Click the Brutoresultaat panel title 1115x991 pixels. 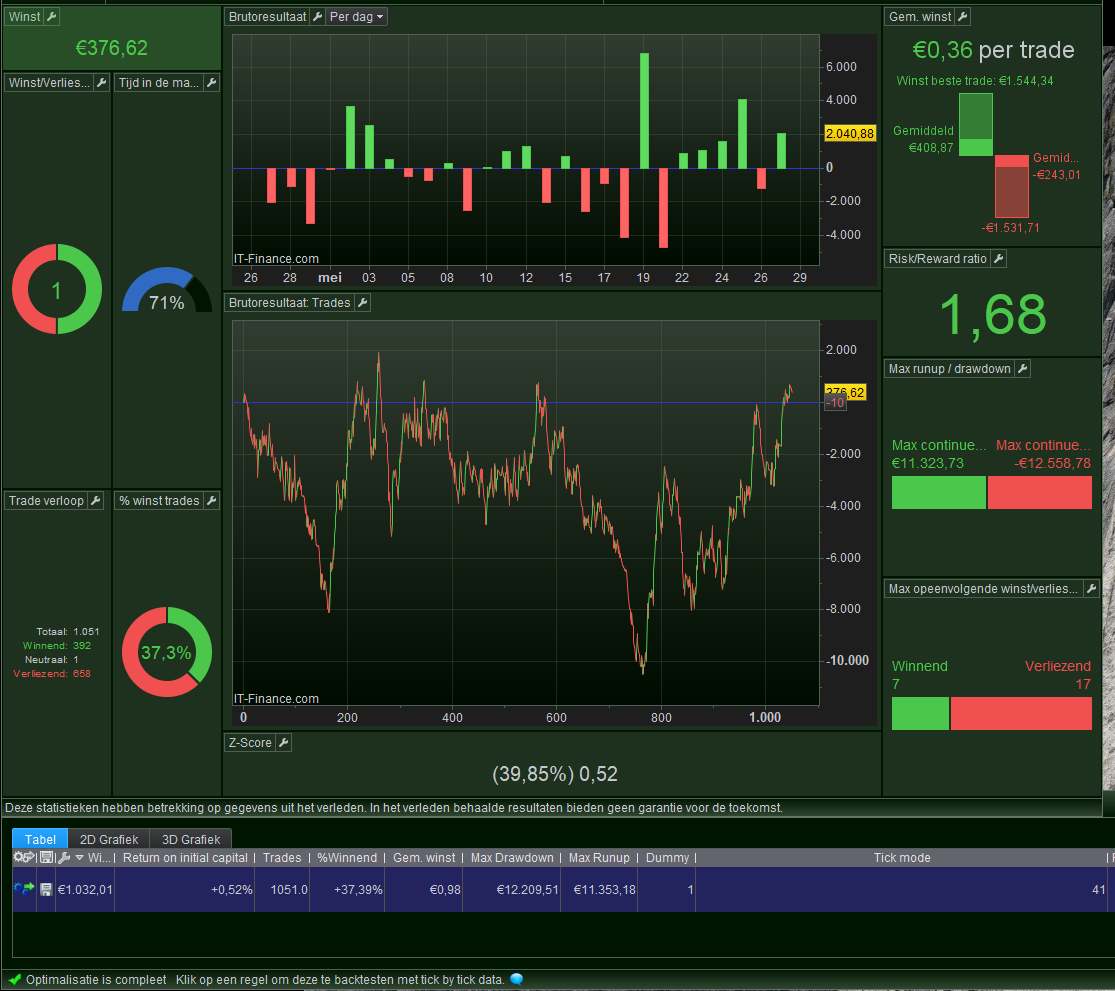[x=267, y=16]
